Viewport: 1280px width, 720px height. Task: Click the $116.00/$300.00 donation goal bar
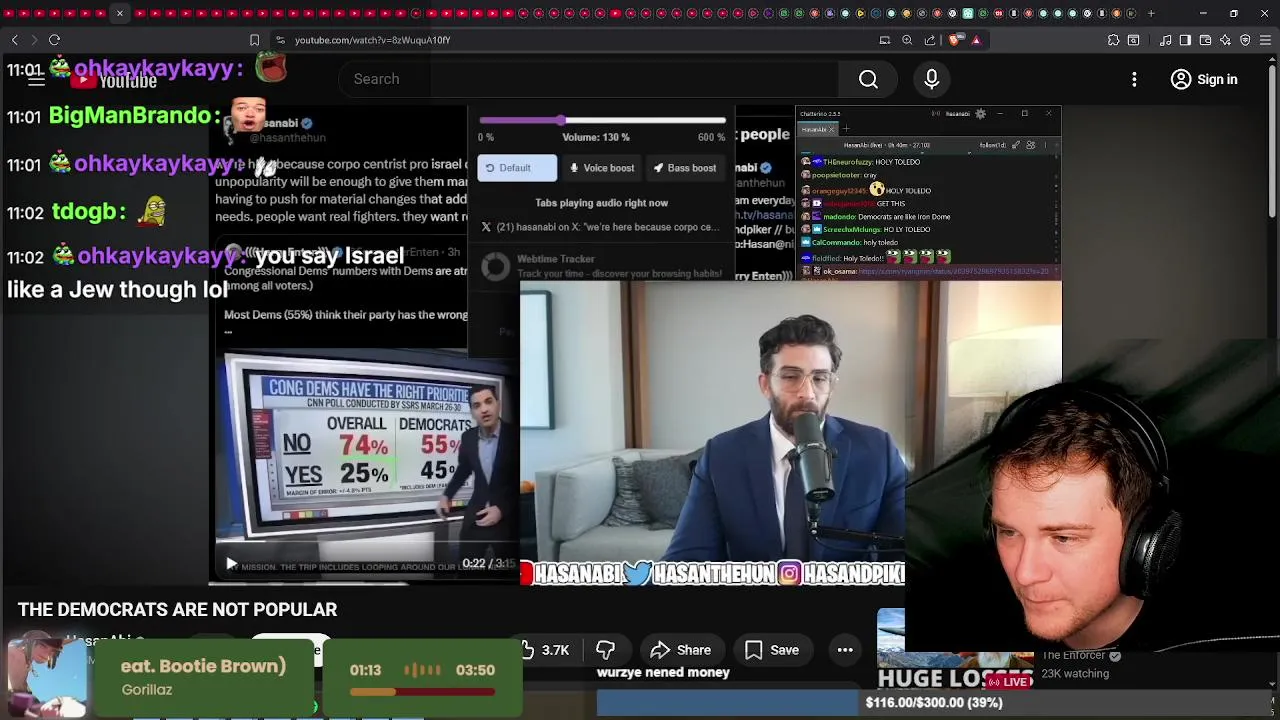pos(934,702)
